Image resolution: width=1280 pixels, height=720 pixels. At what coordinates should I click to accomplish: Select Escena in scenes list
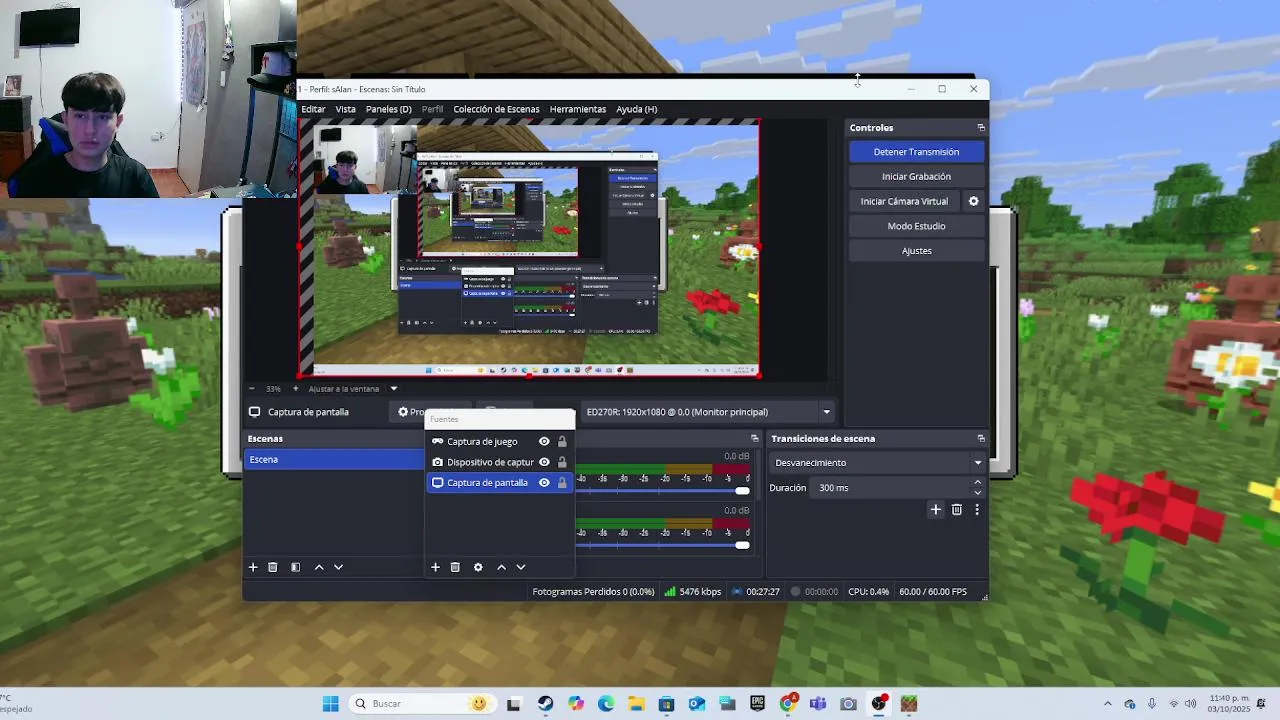(x=334, y=460)
